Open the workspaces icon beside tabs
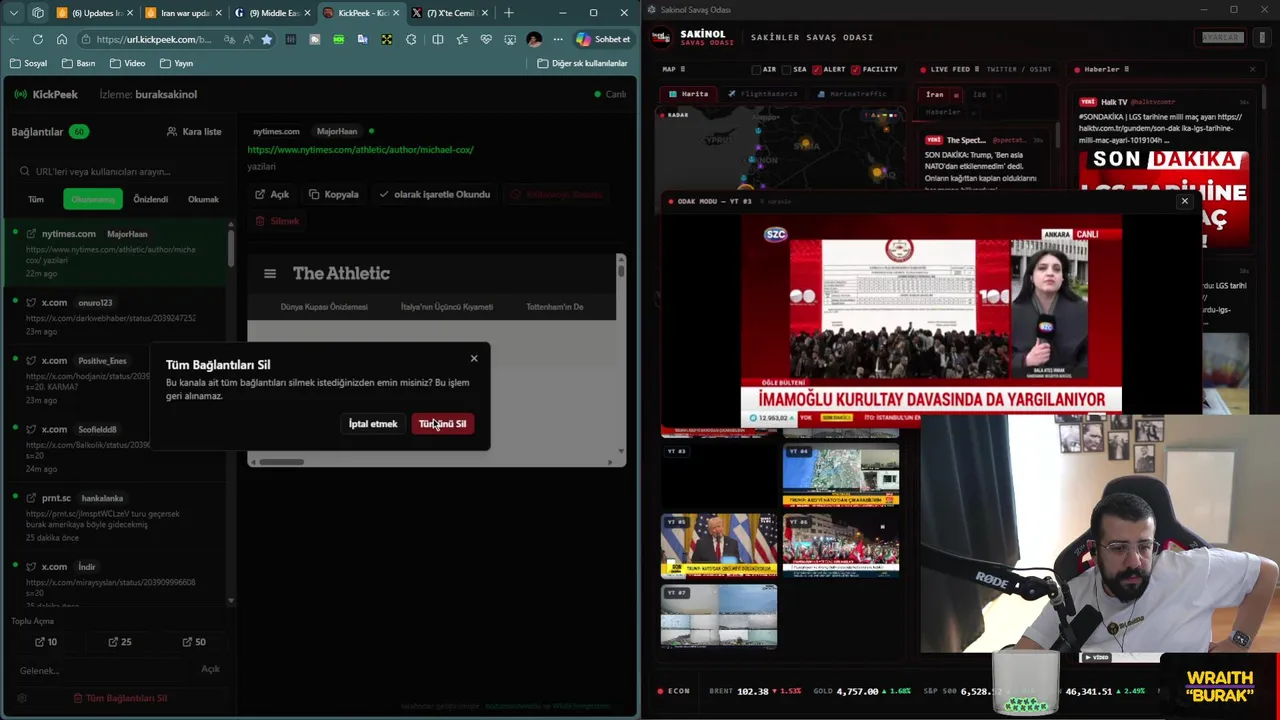 pos(38,13)
